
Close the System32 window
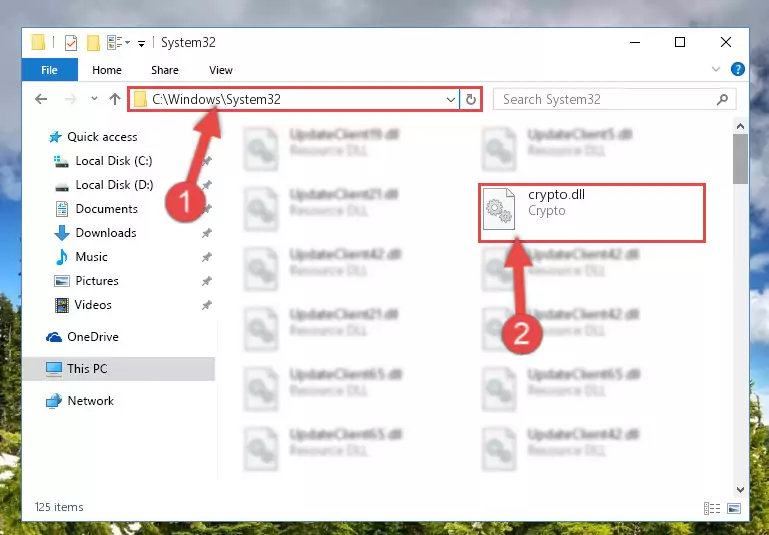pyautogui.click(x=726, y=43)
